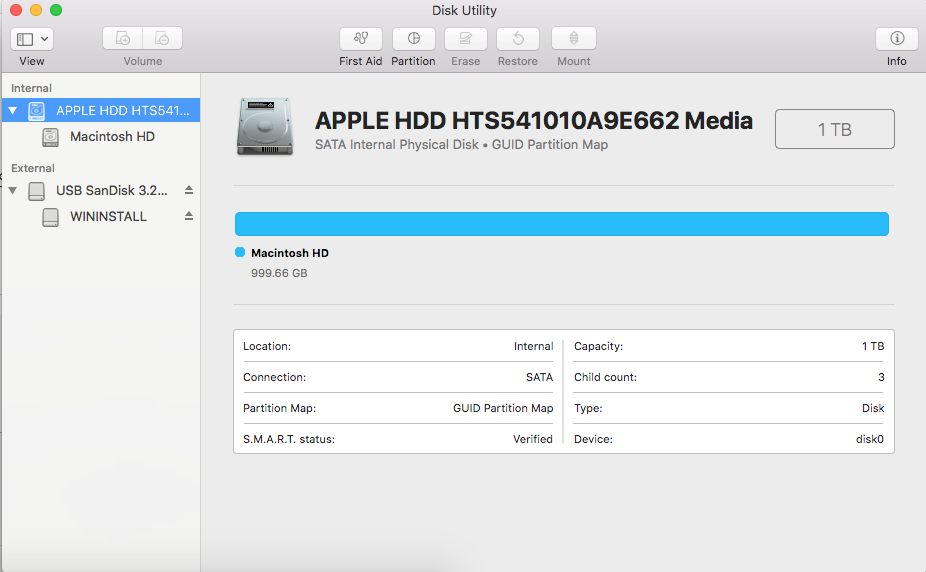Open the Partition tool

(x=413, y=39)
